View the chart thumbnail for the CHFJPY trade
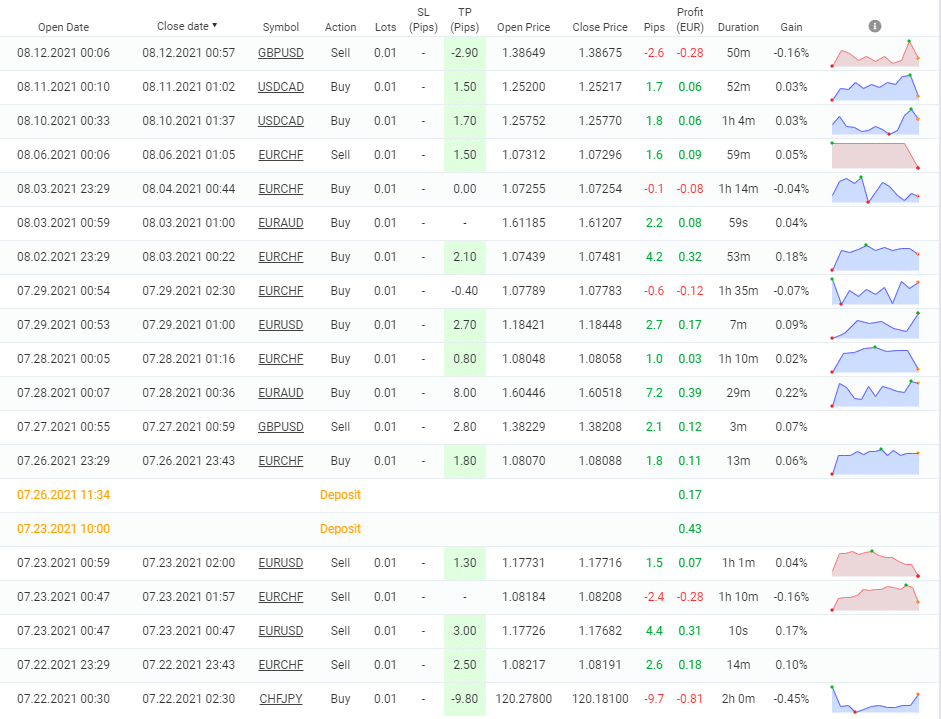This screenshot has height=719, width=941. [x=875, y=699]
